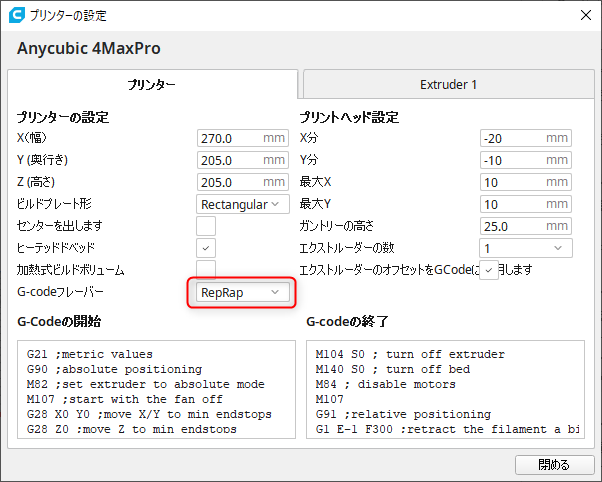Click the 'M104 S0 ; turn off extruder' line
The width and height of the screenshot is (602, 482).
410,354
